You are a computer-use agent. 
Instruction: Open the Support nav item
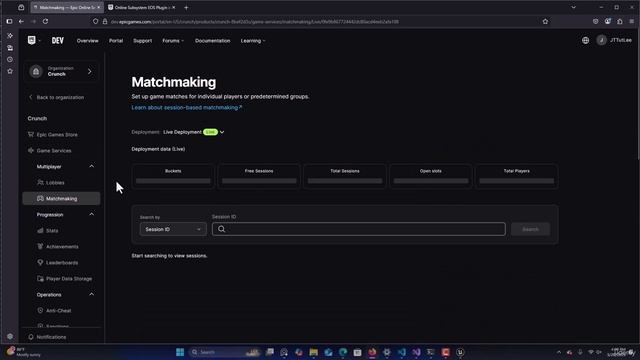(142, 41)
